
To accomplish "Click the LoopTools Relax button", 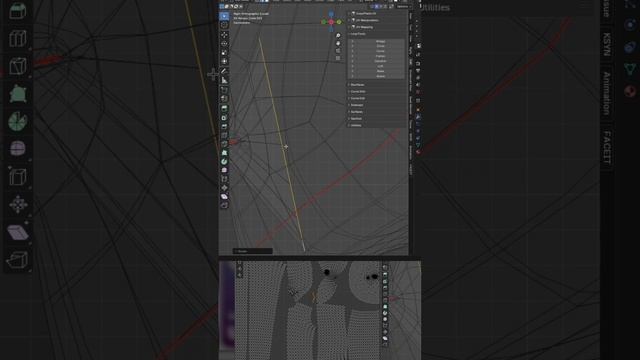I will tap(380, 71).
